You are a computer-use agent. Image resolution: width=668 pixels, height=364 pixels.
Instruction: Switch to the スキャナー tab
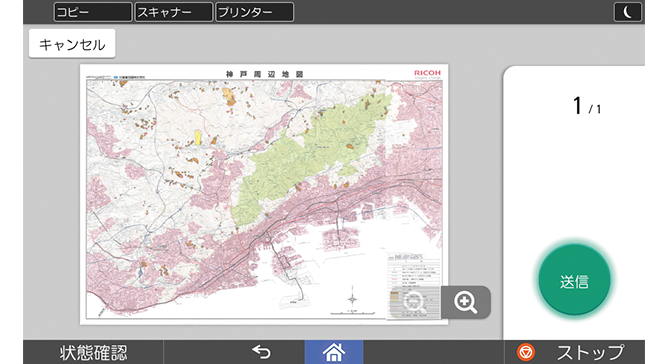[174, 12]
